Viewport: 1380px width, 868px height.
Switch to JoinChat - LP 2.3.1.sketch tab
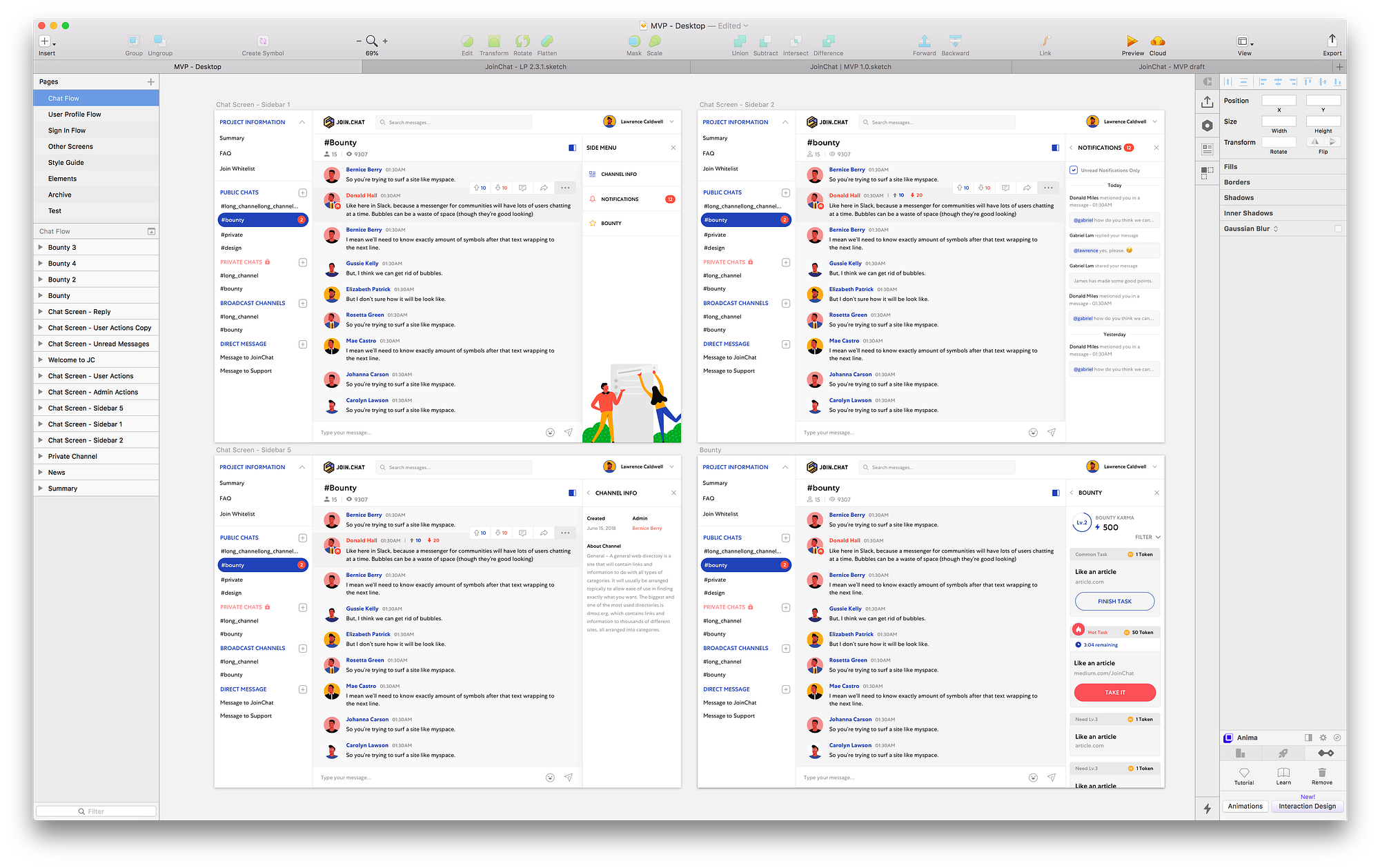tap(526, 67)
